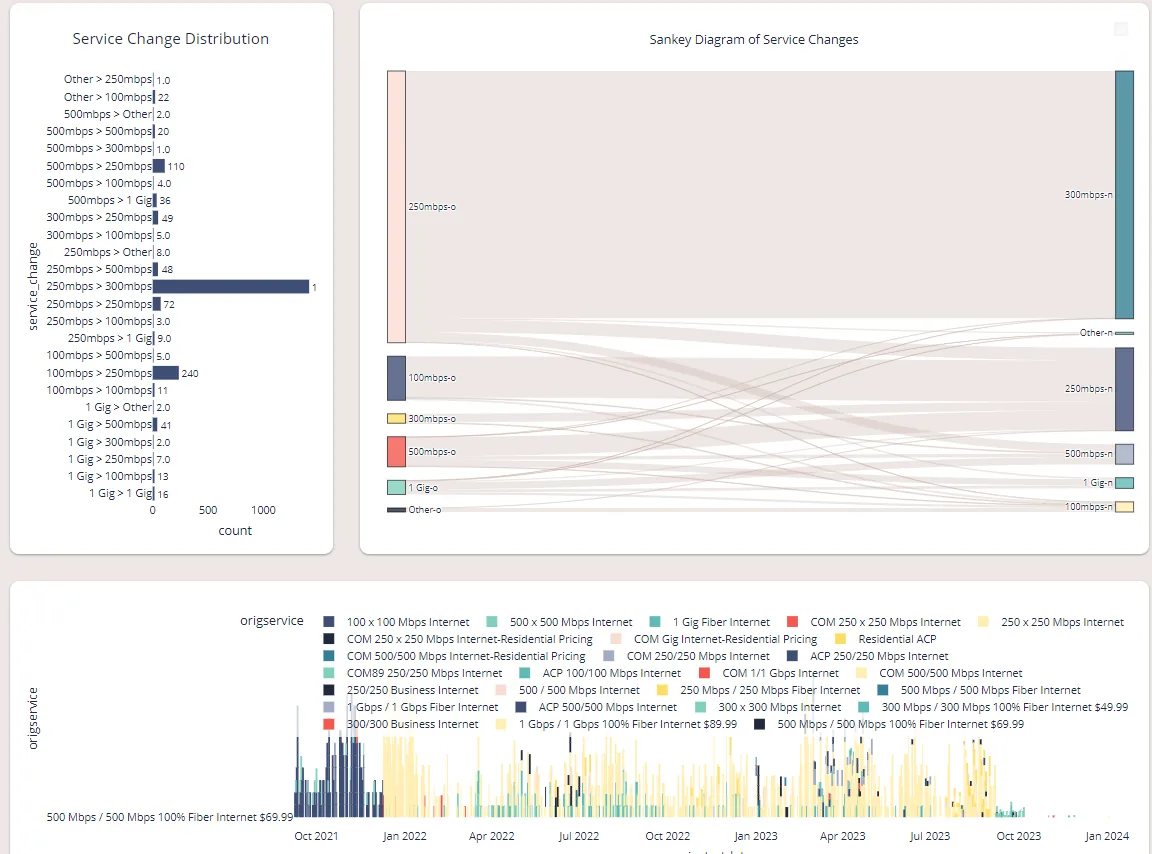The width and height of the screenshot is (1152, 854).
Task: Click the Jul 2022 date tick label
Action: coord(579,836)
